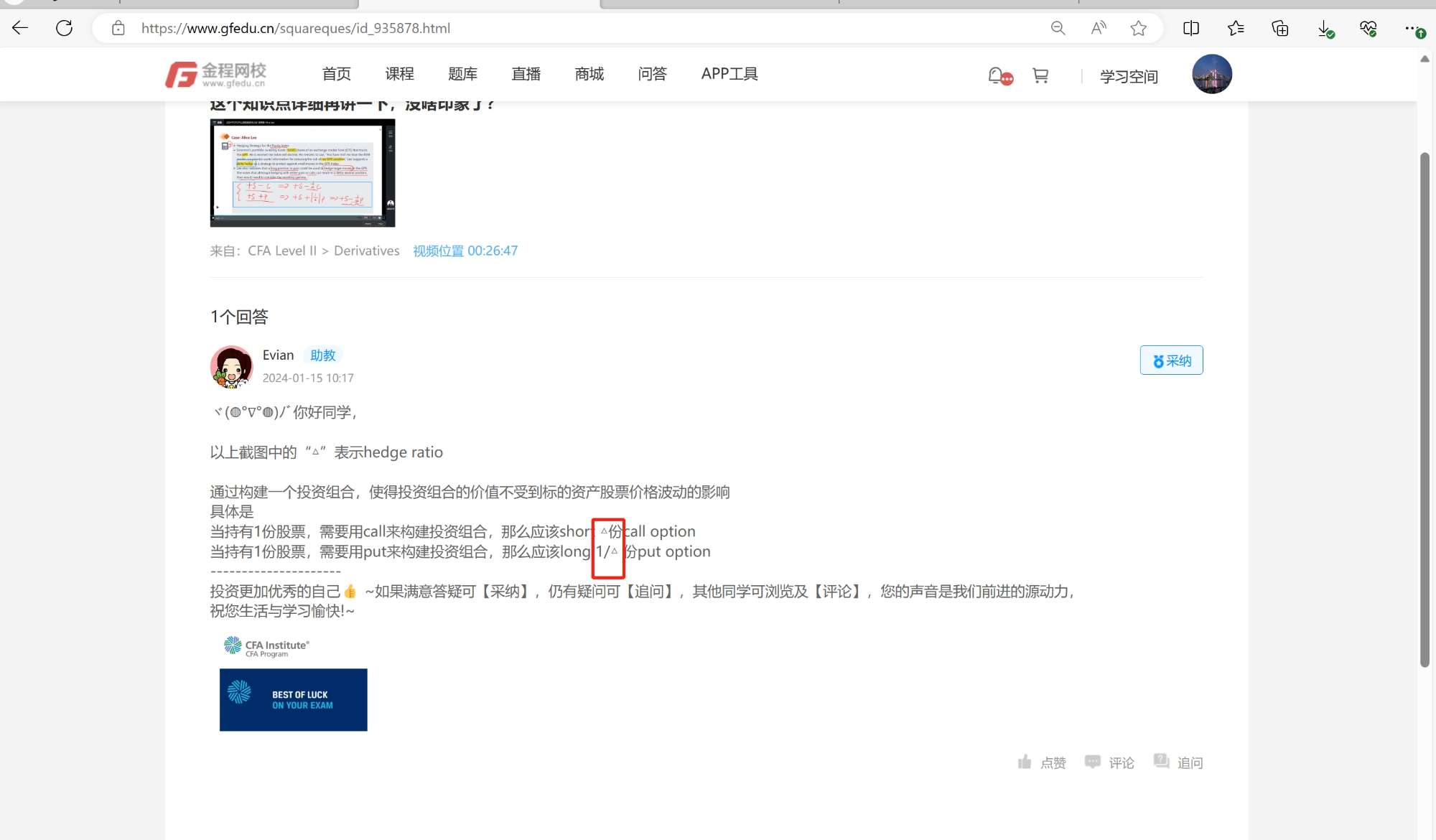The image size is (1436, 840).
Task: Click 追问 to ask follow-up
Action: pos(1178,762)
